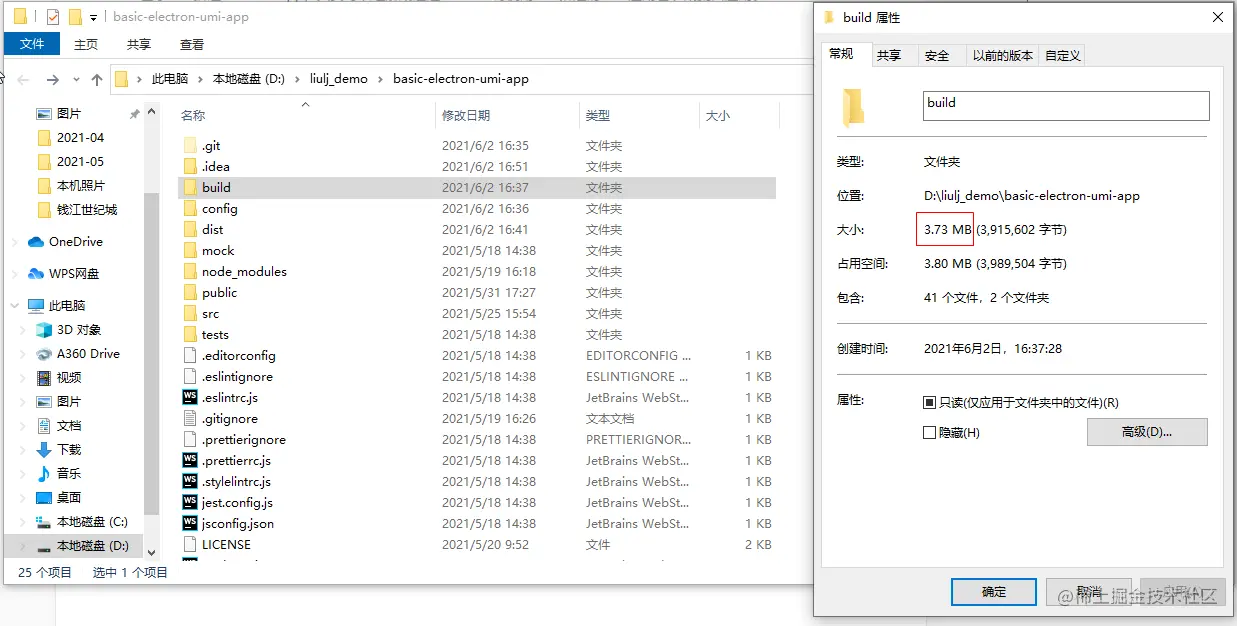
Task: Select the tests folder row
Action: point(476,335)
